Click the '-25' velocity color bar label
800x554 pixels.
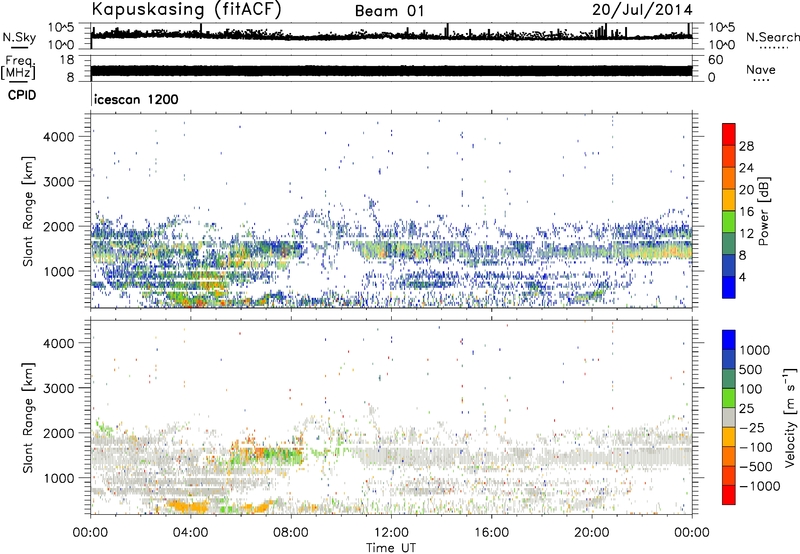point(752,427)
